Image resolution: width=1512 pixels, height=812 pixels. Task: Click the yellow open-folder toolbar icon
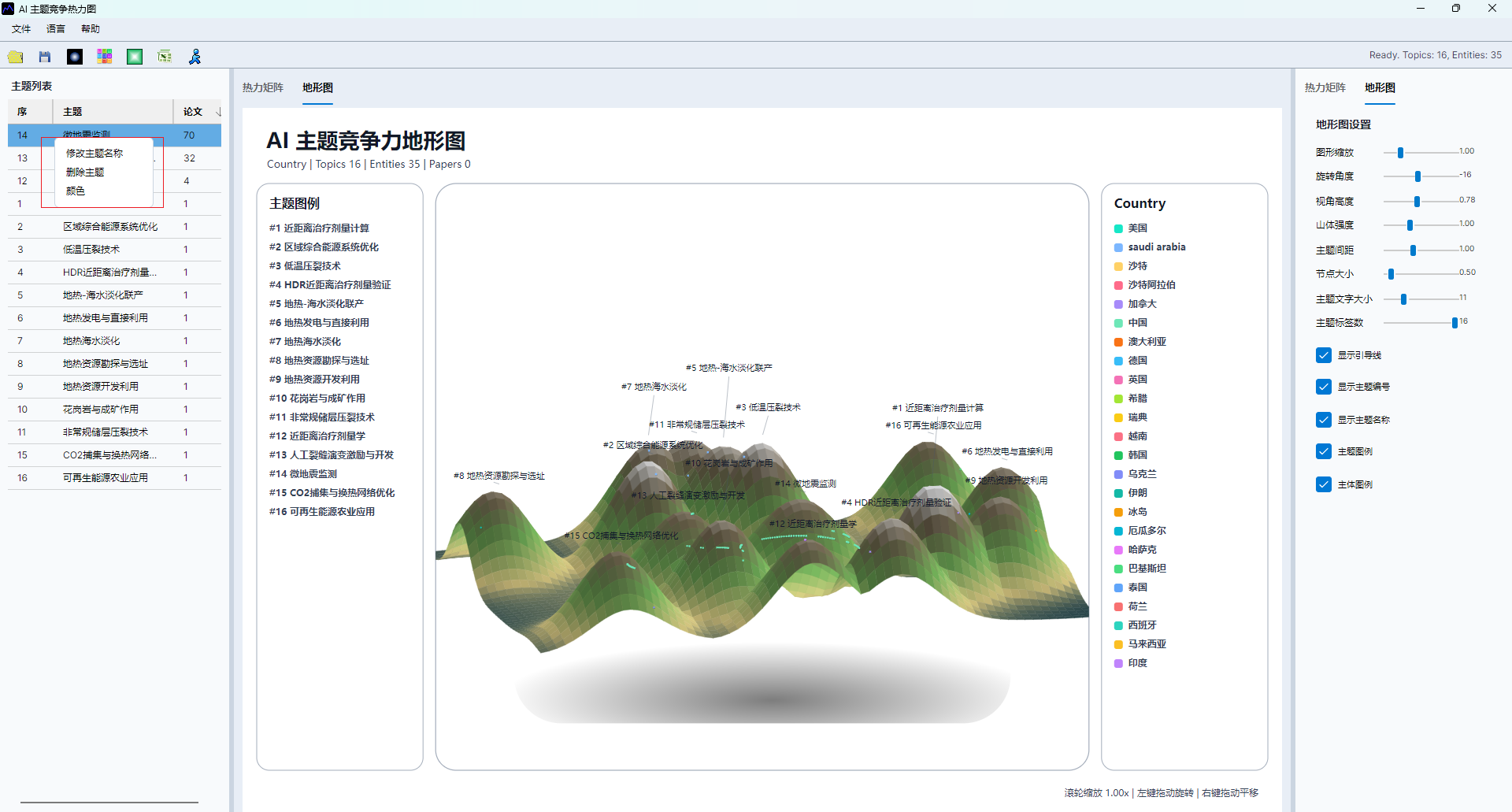(16, 57)
